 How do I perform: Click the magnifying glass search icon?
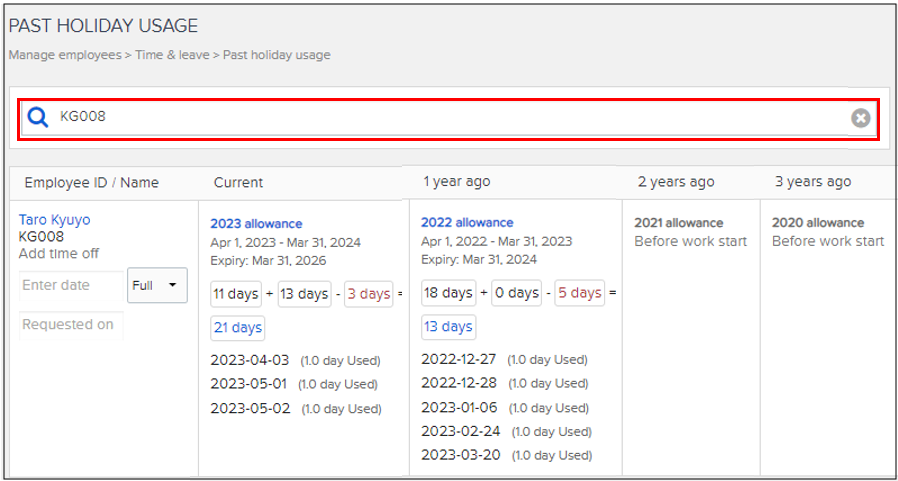[x=38, y=118]
